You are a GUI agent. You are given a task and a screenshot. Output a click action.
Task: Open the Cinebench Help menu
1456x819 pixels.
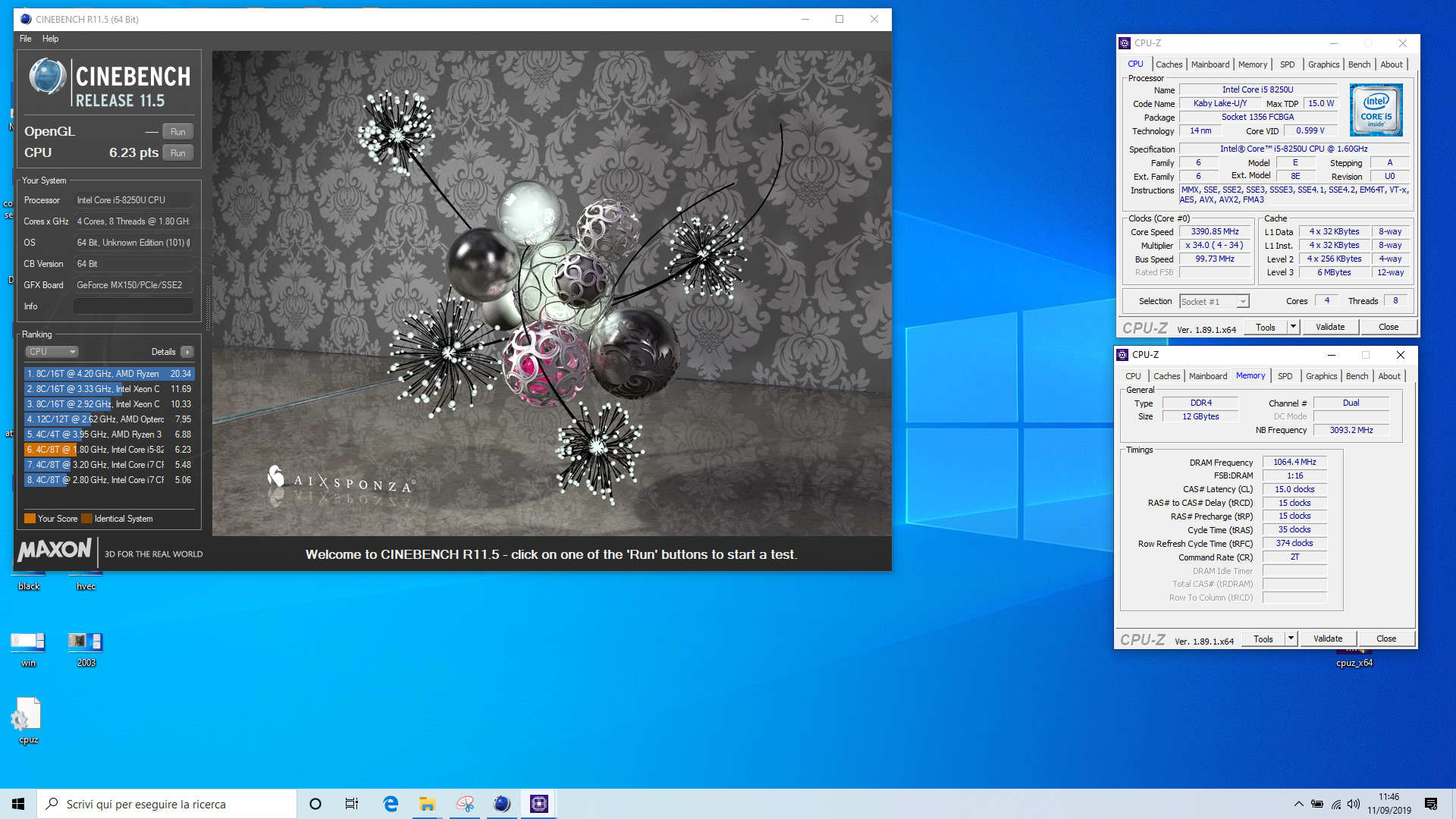[x=50, y=39]
